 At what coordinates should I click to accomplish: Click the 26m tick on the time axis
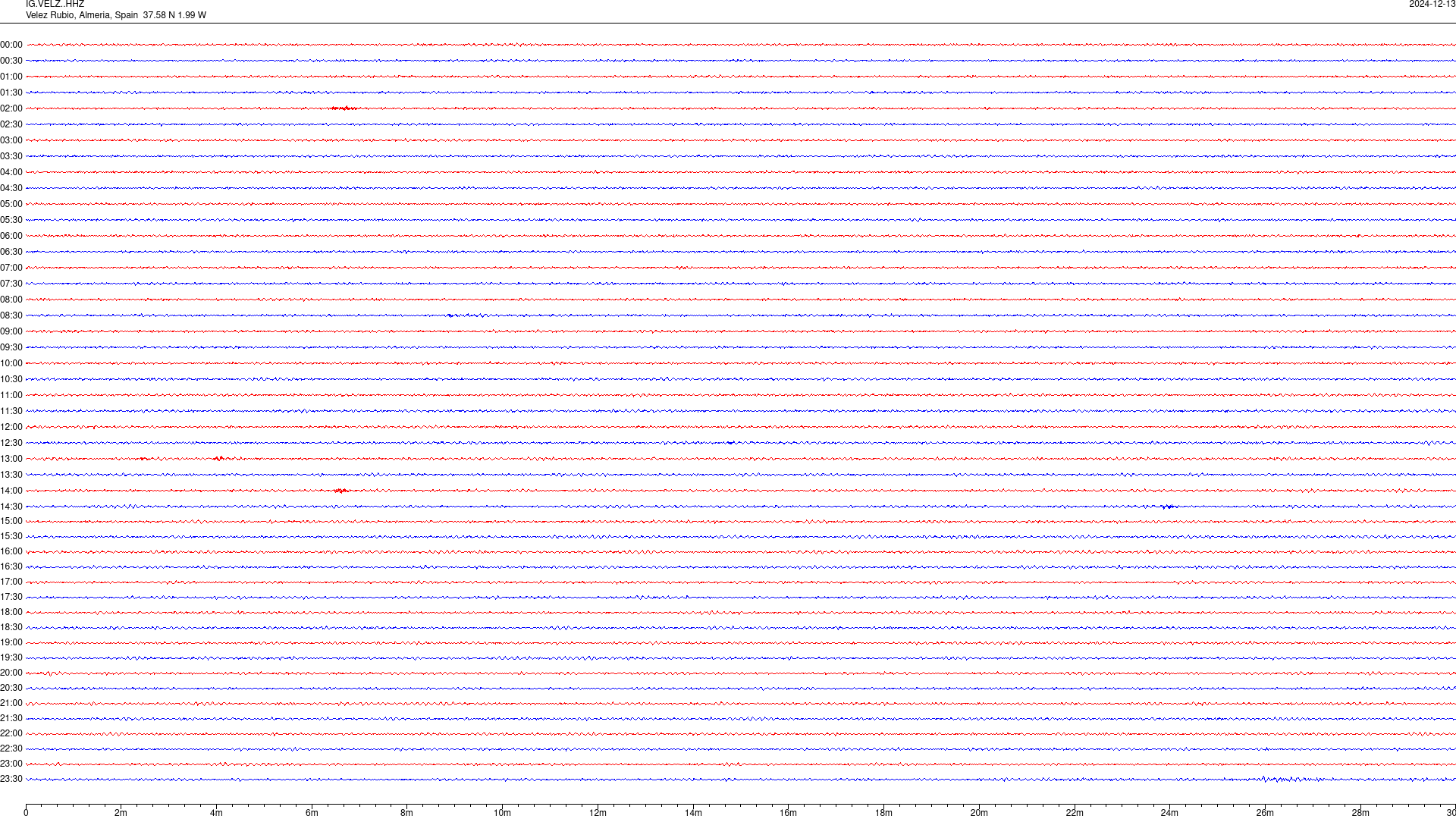(x=1265, y=813)
